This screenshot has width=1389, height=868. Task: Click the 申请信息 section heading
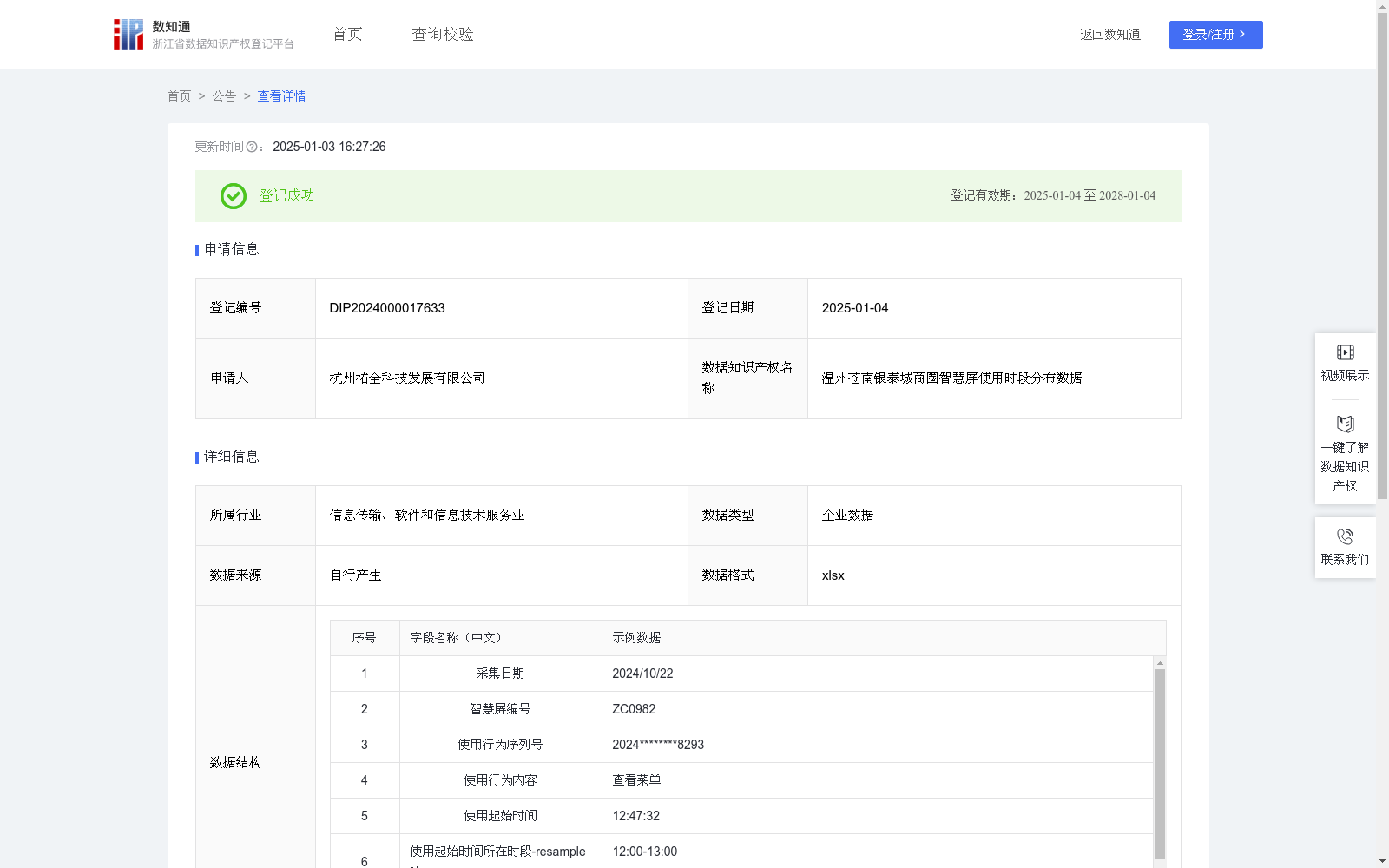[x=232, y=250]
